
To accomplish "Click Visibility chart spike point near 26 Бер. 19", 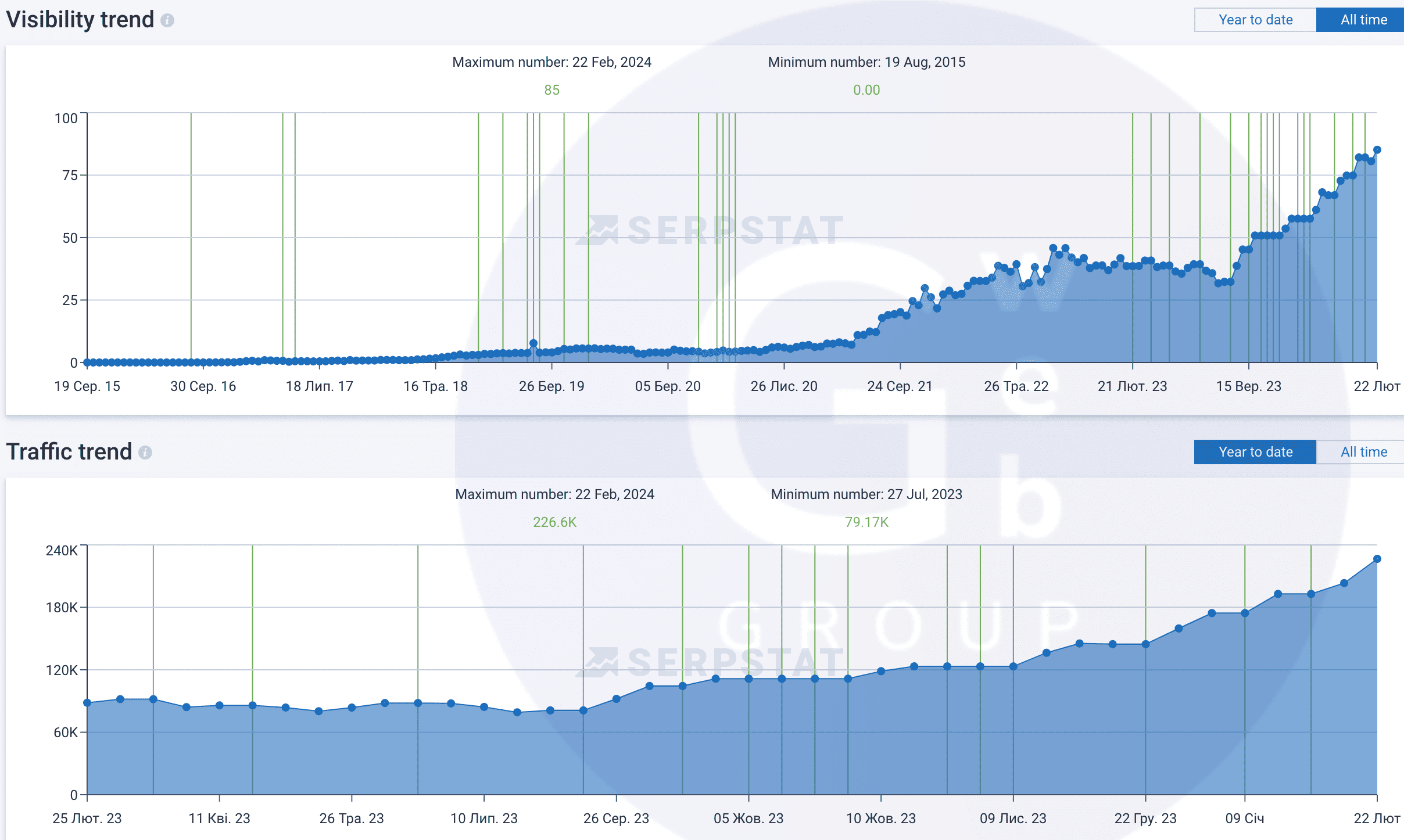I will (x=533, y=343).
